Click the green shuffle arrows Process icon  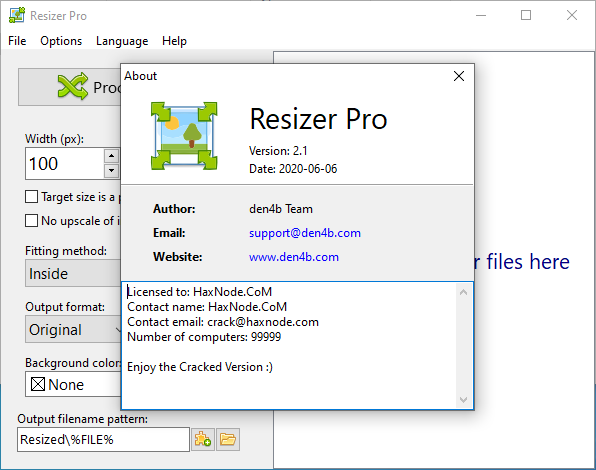[73, 86]
